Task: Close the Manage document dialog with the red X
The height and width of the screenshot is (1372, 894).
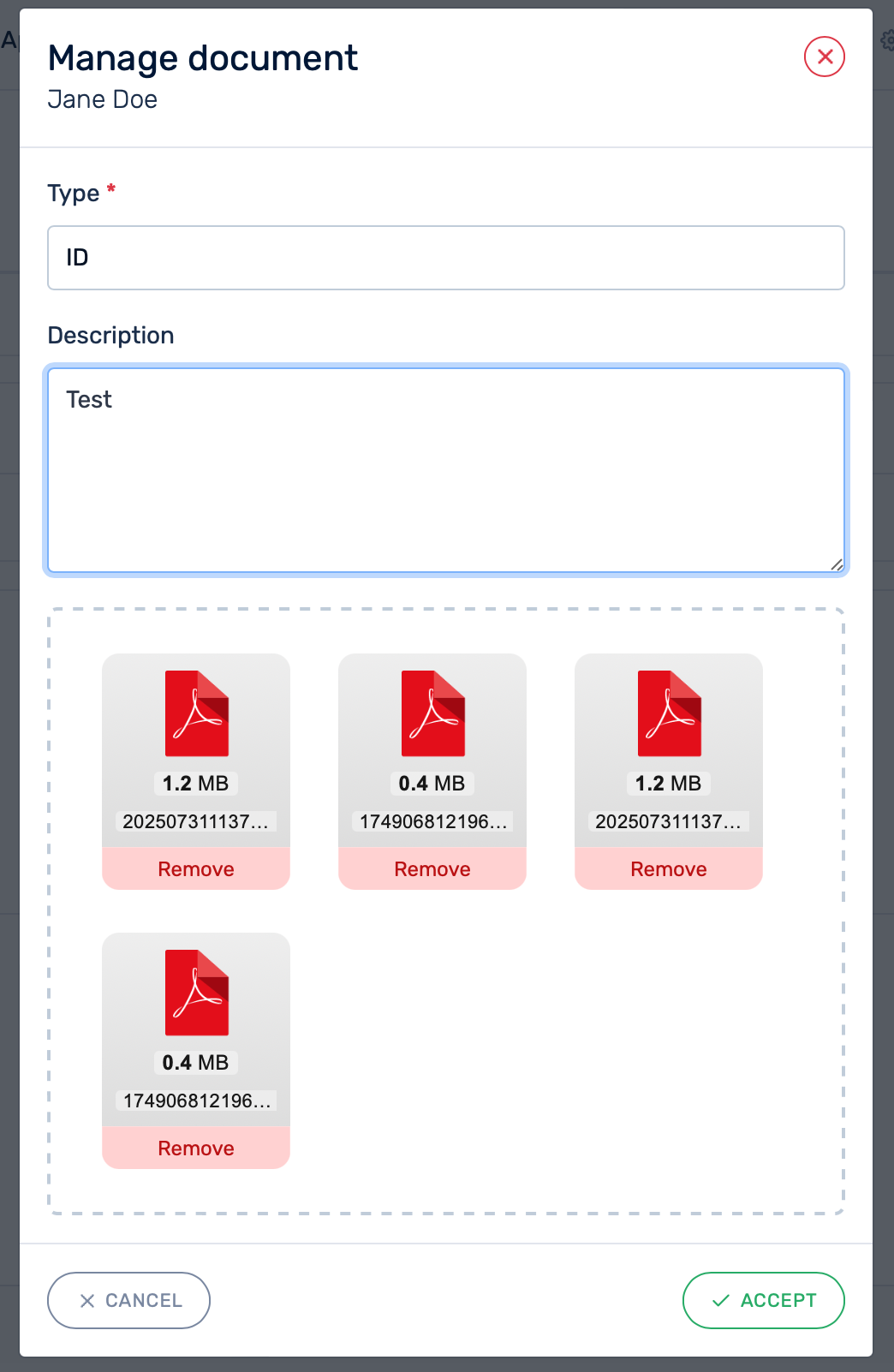Action: click(x=824, y=57)
